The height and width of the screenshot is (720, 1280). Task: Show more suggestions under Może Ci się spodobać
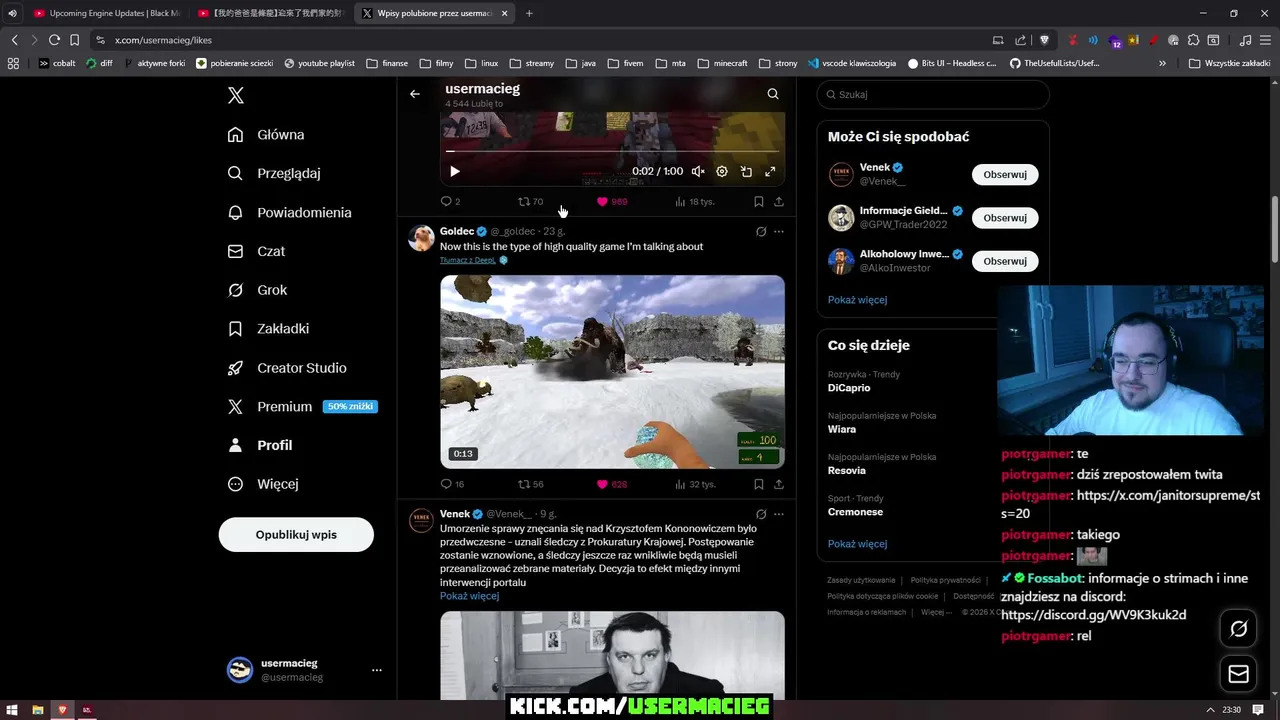pyautogui.click(x=857, y=300)
